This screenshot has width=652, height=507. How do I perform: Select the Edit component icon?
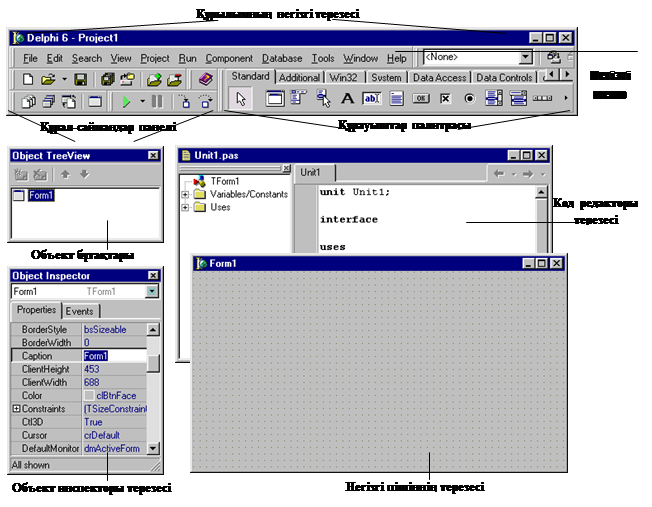(x=372, y=99)
